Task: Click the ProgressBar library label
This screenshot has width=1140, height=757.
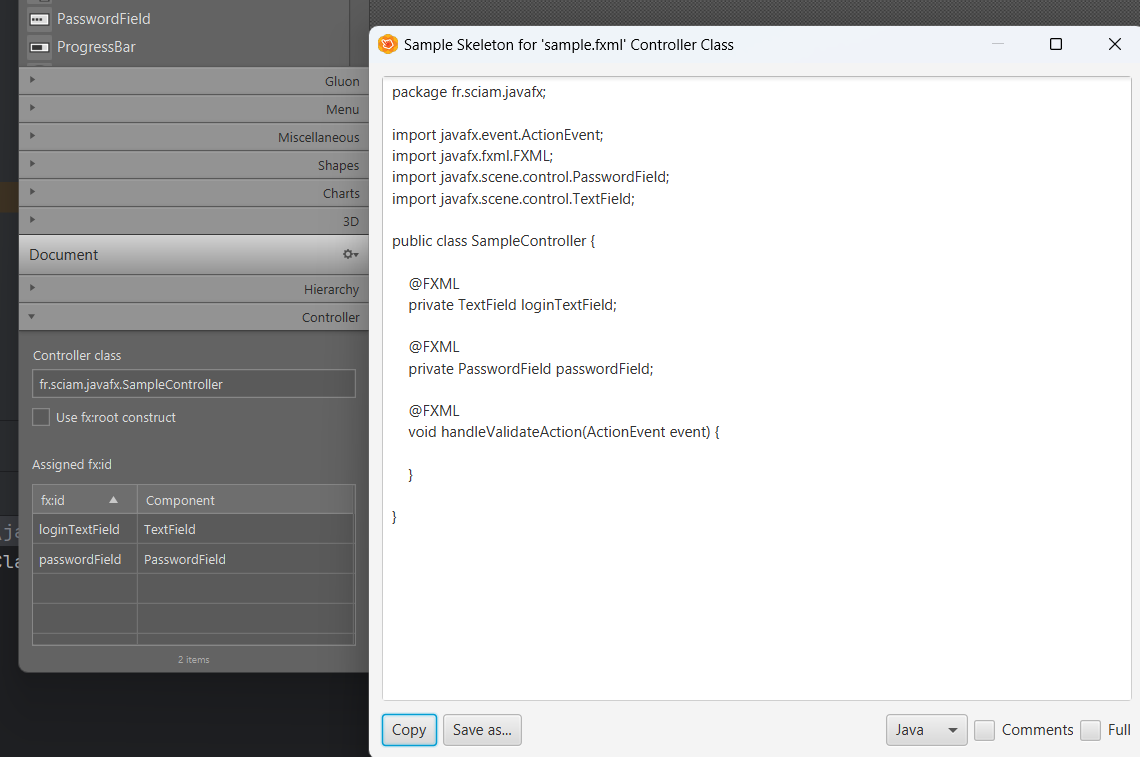Action: [97, 47]
